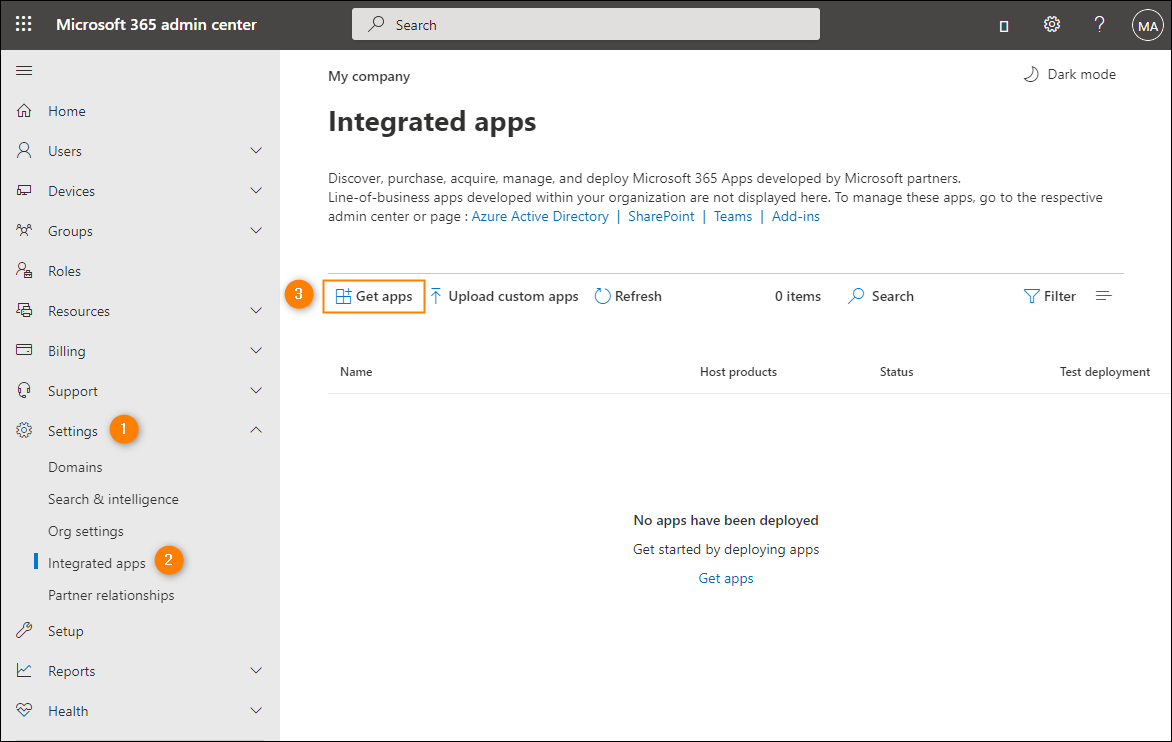
Task: Open the Teams link
Action: tap(732, 216)
